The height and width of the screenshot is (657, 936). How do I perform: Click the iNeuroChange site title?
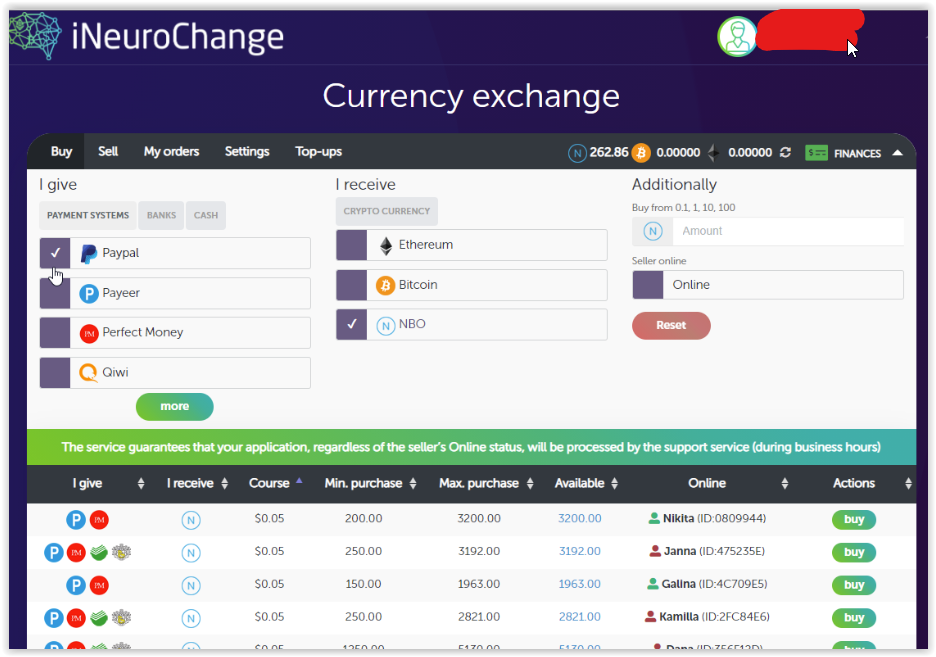[x=177, y=37]
